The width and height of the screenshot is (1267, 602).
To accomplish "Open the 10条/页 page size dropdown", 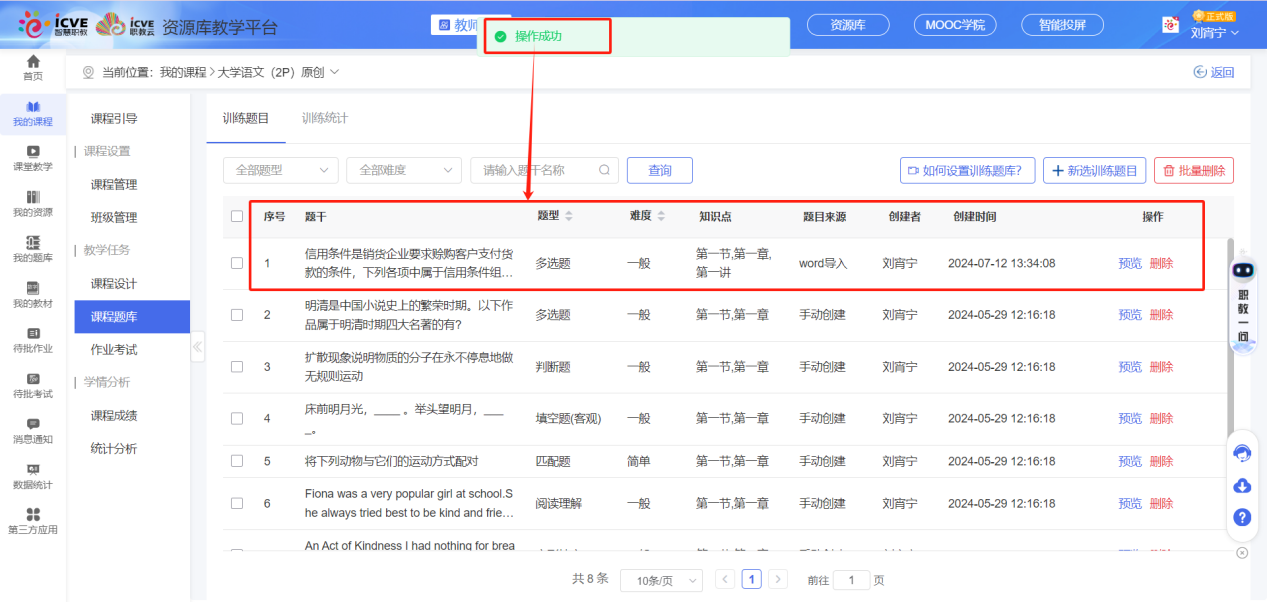I will click(660, 580).
